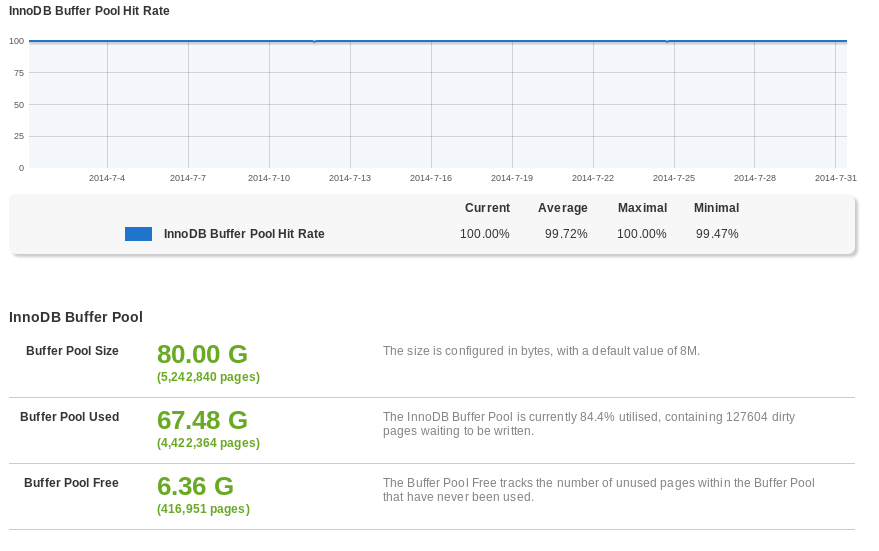The height and width of the screenshot is (551, 879).
Task: Click the x-axis date label 2014-7-16
Action: click(x=431, y=178)
